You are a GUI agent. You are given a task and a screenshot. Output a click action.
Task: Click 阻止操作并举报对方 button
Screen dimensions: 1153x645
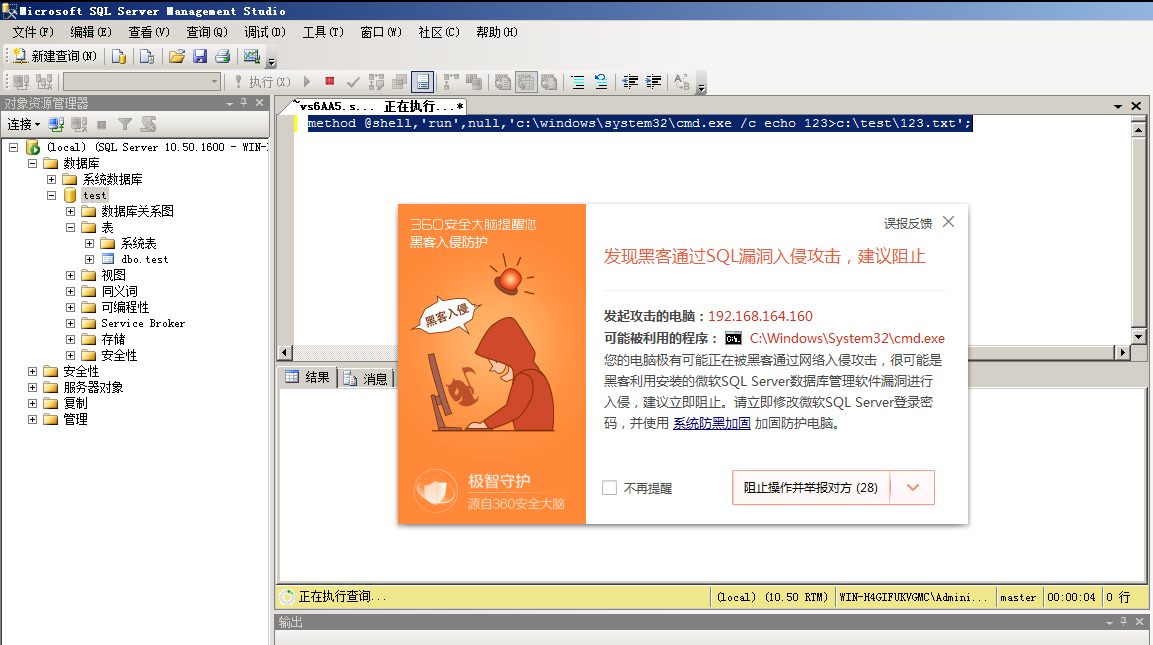click(x=810, y=488)
